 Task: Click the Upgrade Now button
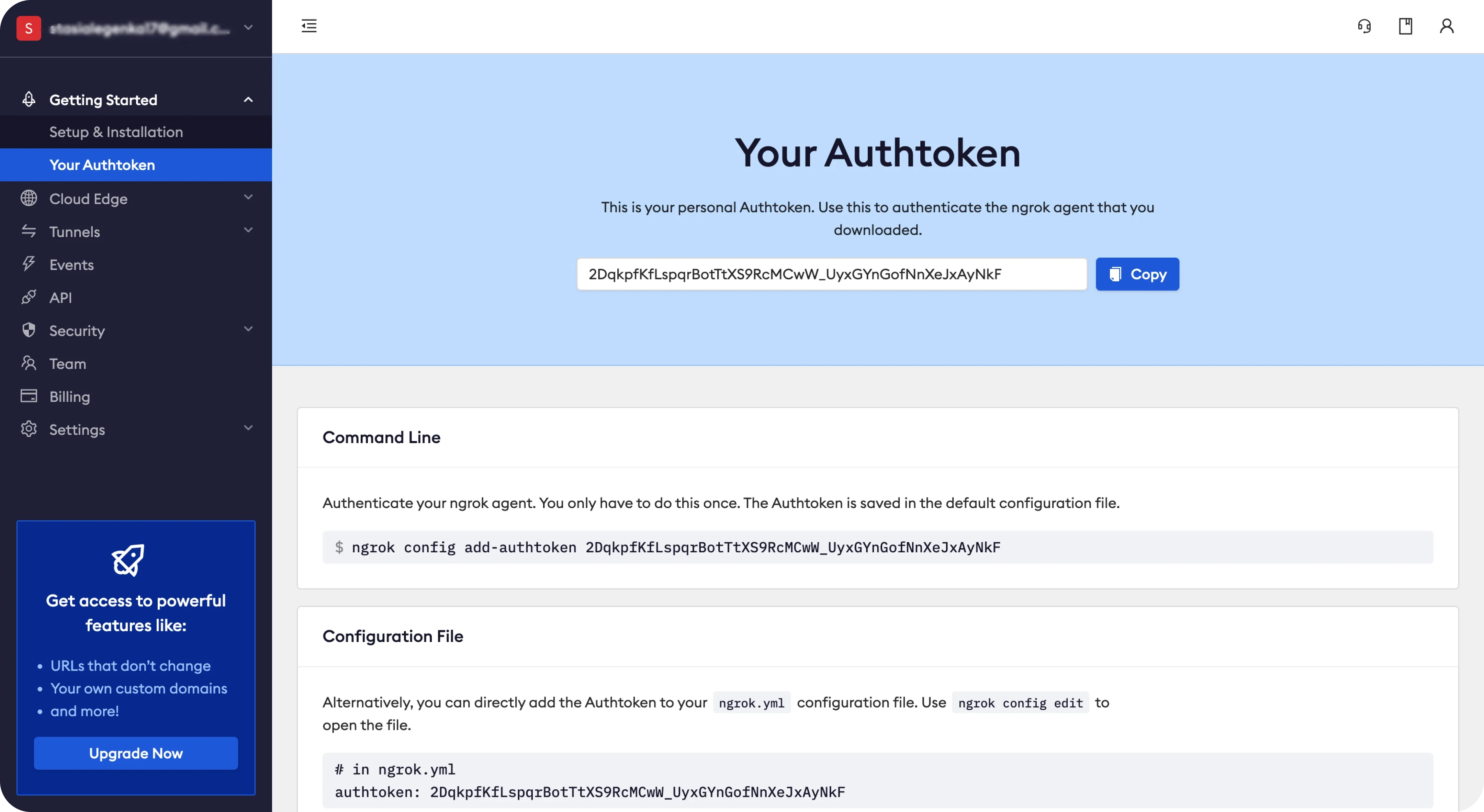coord(136,753)
